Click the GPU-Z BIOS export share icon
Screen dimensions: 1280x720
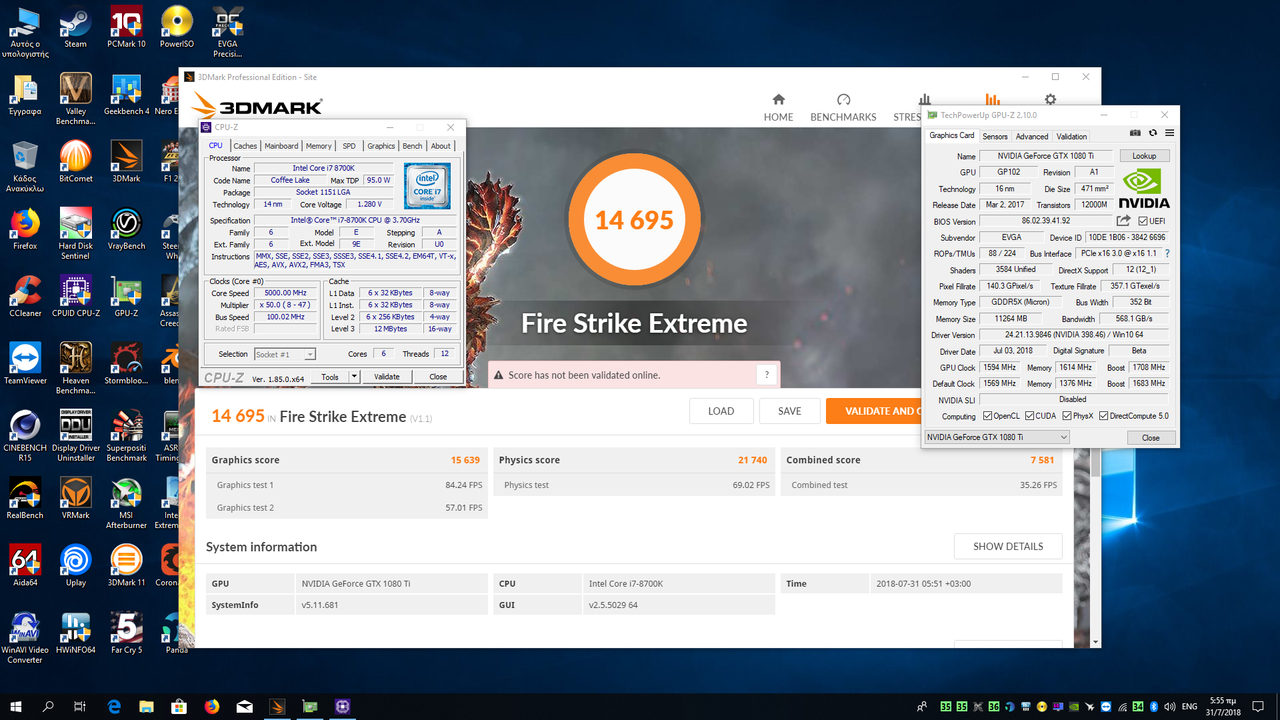coord(1123,221)
